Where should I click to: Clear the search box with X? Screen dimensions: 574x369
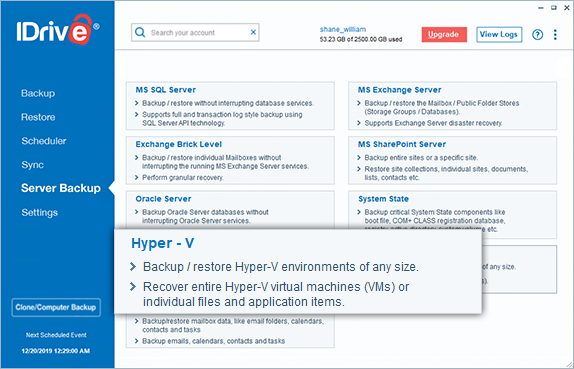click(253, 32)
